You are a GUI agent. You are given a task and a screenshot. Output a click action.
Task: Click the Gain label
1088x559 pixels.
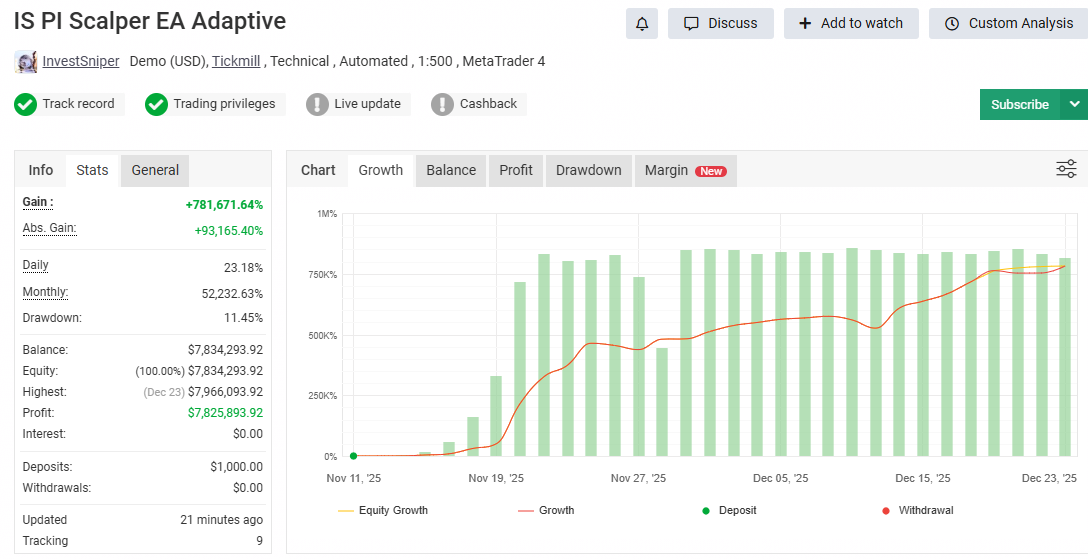coord(38,203)
